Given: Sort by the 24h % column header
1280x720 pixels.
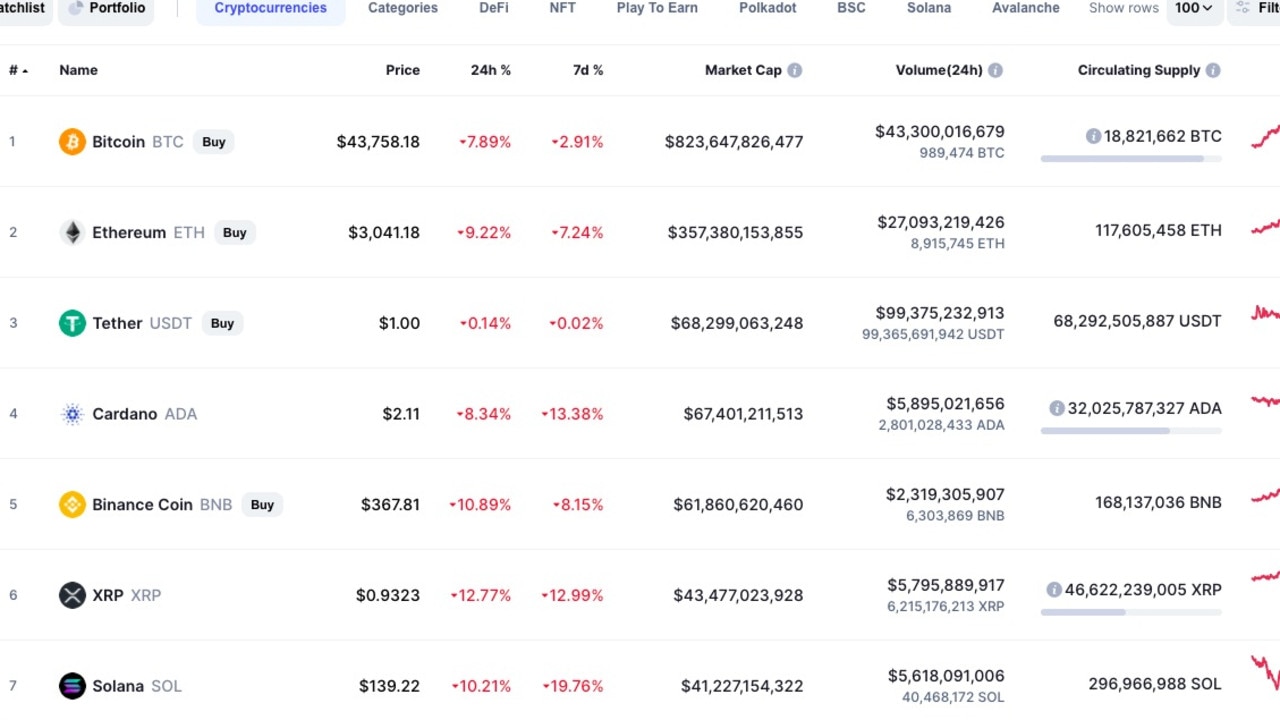Looking at the screenshot, I should click(491, 70).
